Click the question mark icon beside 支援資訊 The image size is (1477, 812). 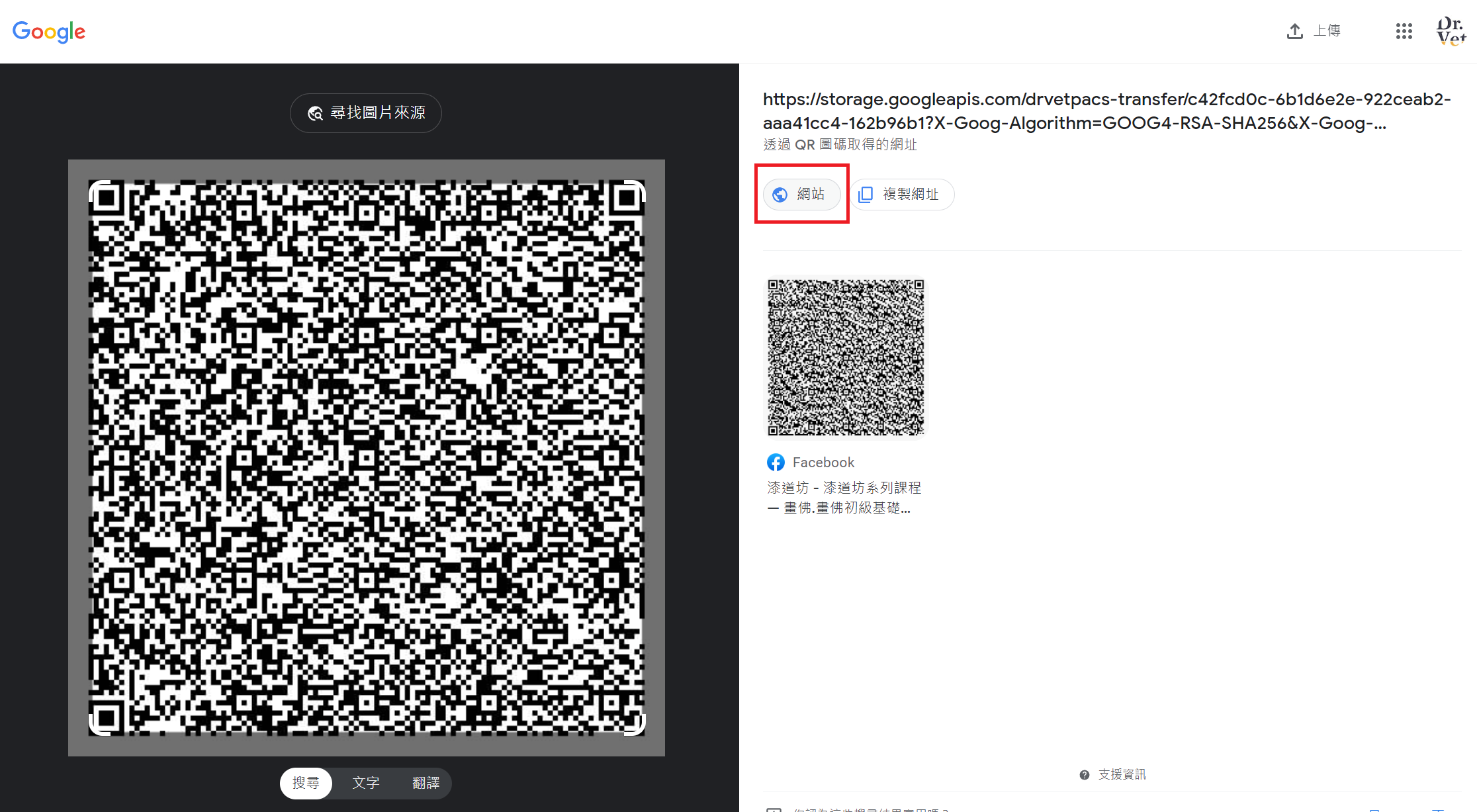click(1085, 775)
